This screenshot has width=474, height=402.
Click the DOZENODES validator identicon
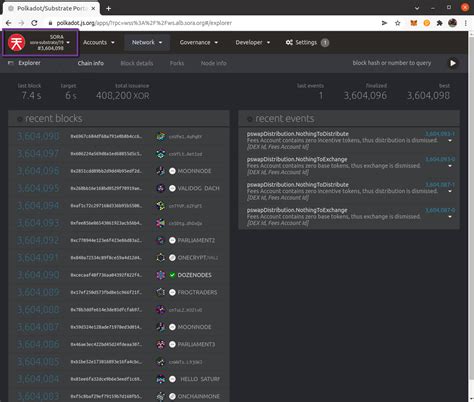click(x=161, y=275)
